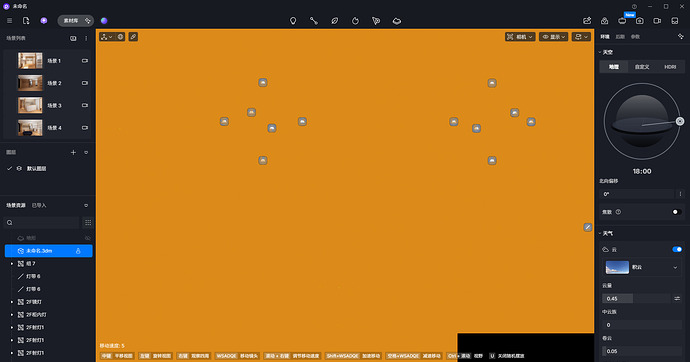Screen dimensions: 690x362
Task: Add a new layer with plus icon
Action: tap(73, 152)
